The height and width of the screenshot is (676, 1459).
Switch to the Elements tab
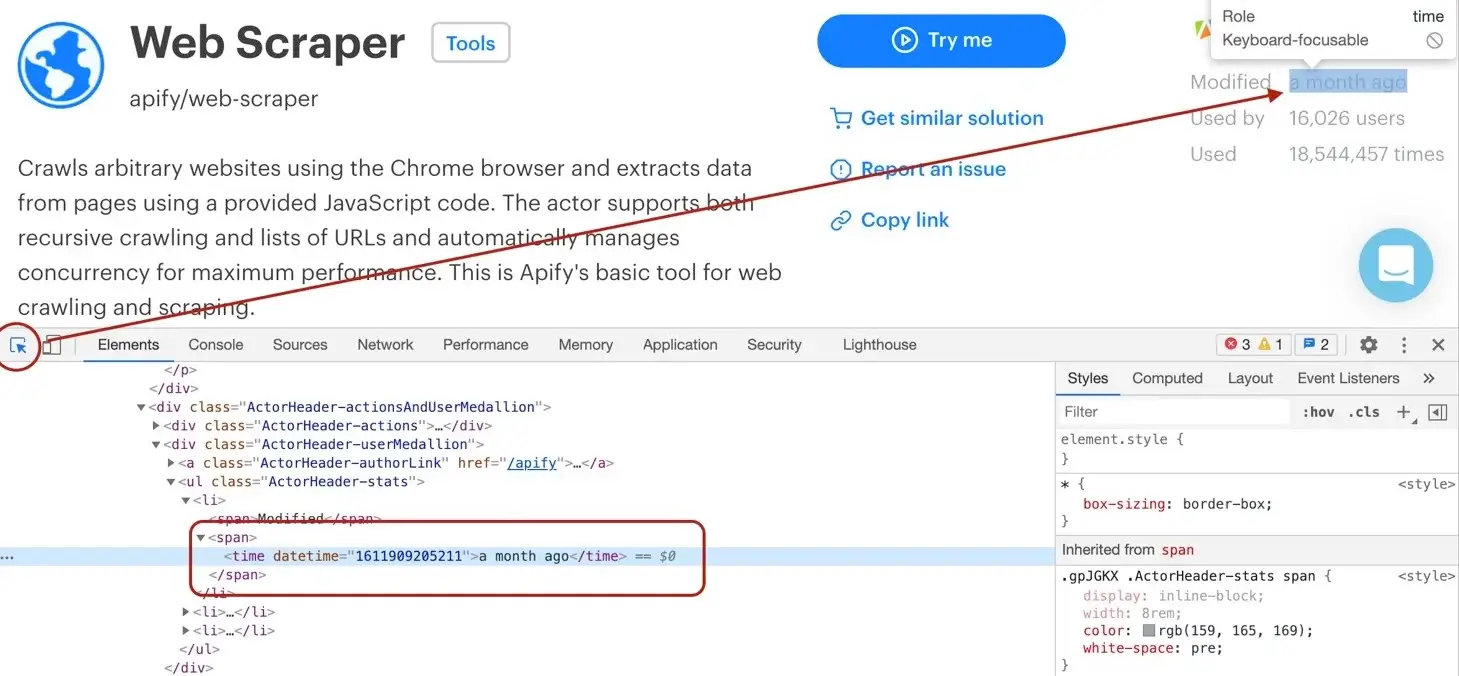pos(128,345)
